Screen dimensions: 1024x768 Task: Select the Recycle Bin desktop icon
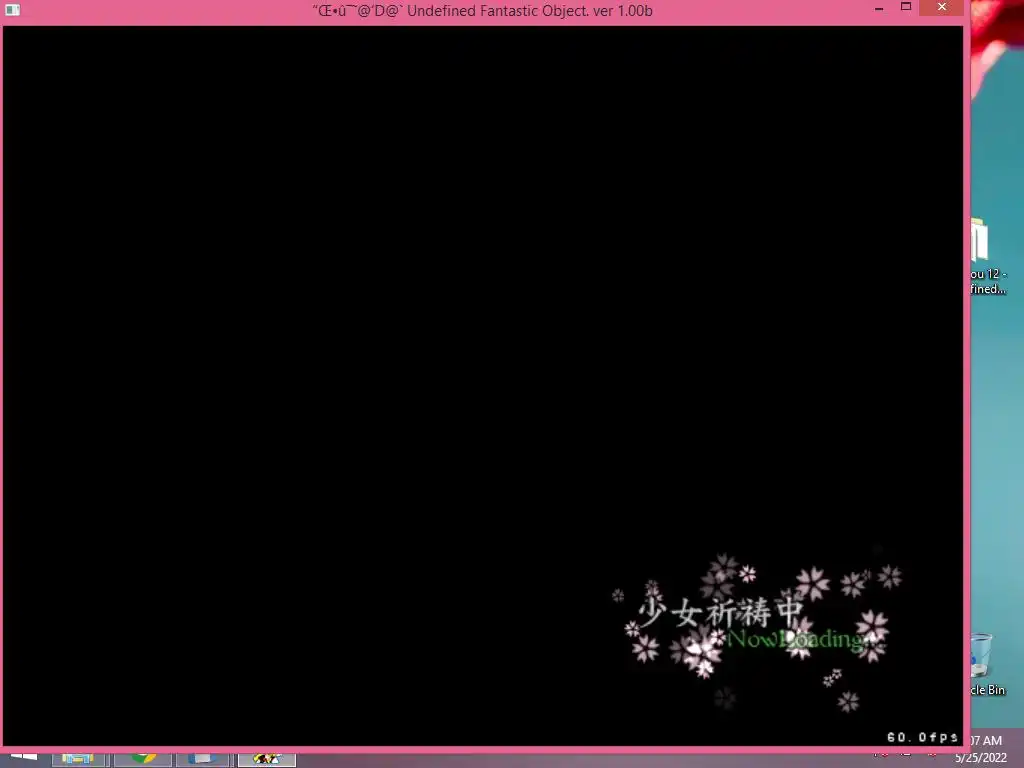(986, 664)
